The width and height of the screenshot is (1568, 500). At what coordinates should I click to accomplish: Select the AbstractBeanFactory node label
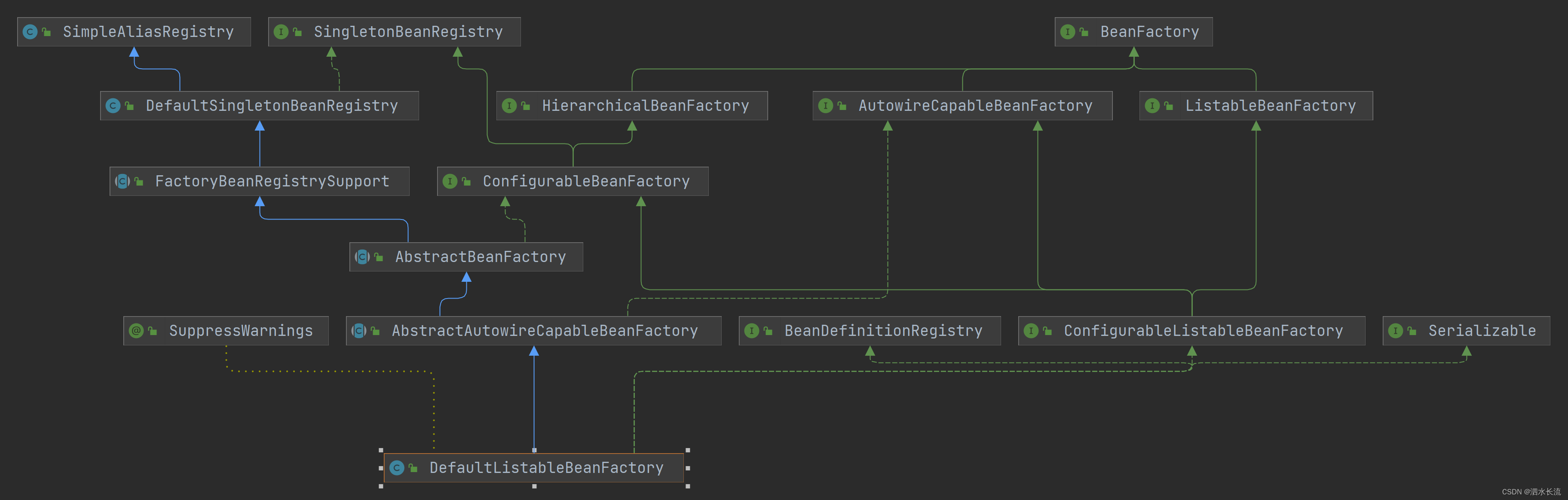481,257
